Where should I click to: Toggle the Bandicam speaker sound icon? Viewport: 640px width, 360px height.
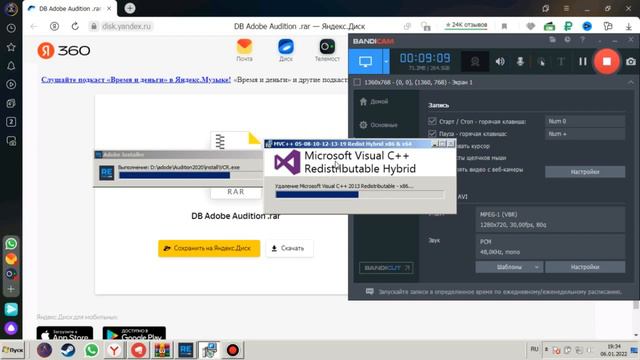pos(500,62)
